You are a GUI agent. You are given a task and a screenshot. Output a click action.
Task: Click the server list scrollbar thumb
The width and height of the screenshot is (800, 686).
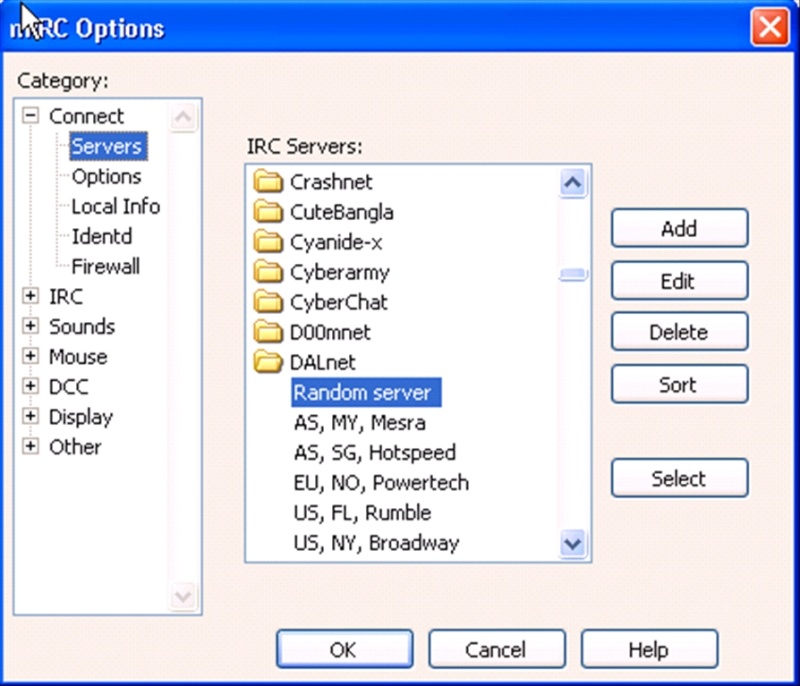click(572, 274)
